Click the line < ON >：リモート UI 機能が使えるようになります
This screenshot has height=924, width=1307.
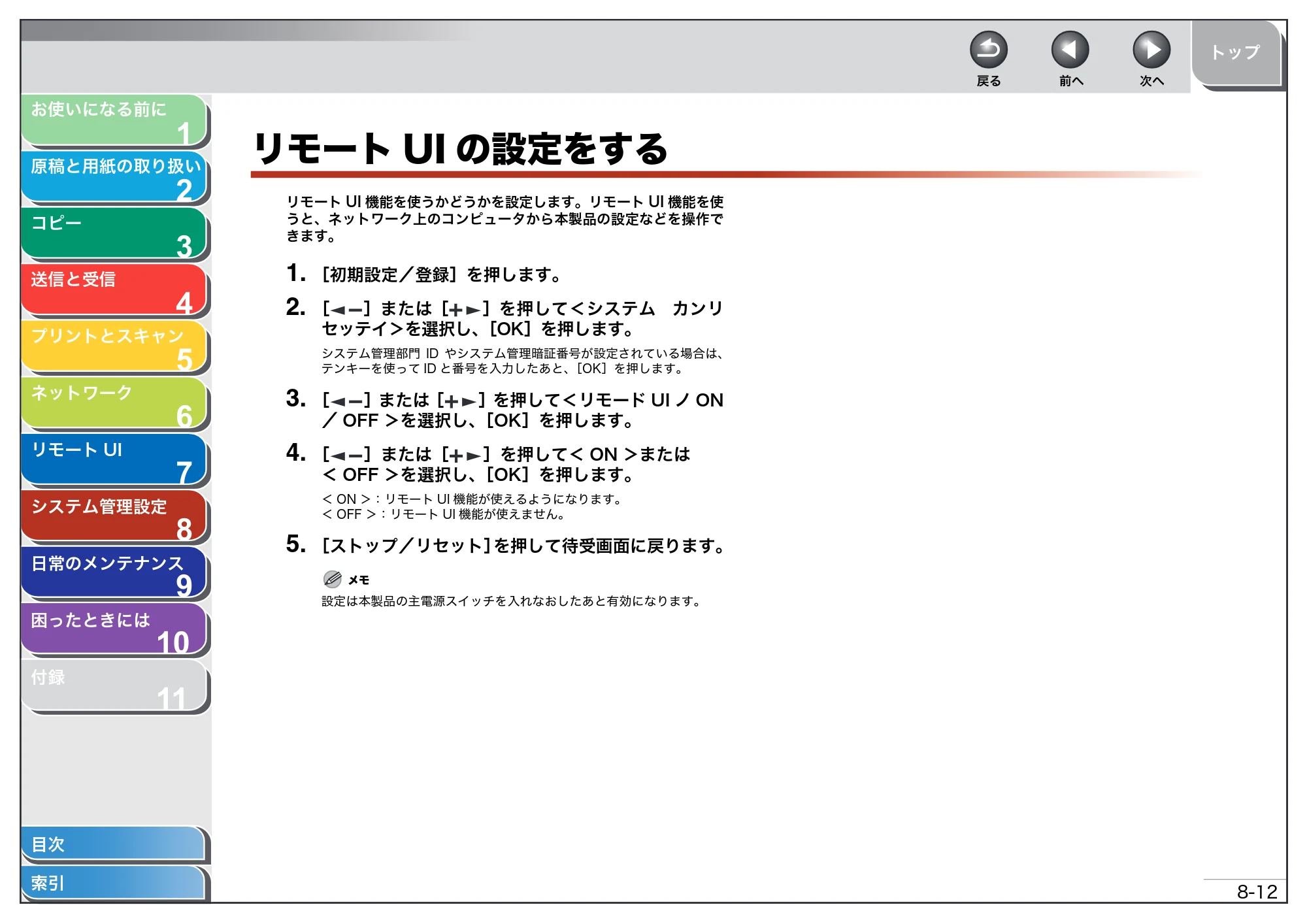472,499
